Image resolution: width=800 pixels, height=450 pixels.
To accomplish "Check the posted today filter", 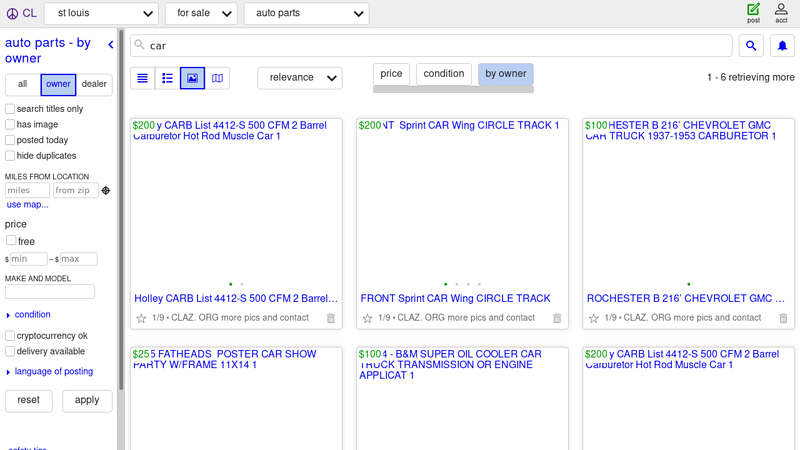I will [10, 140].
